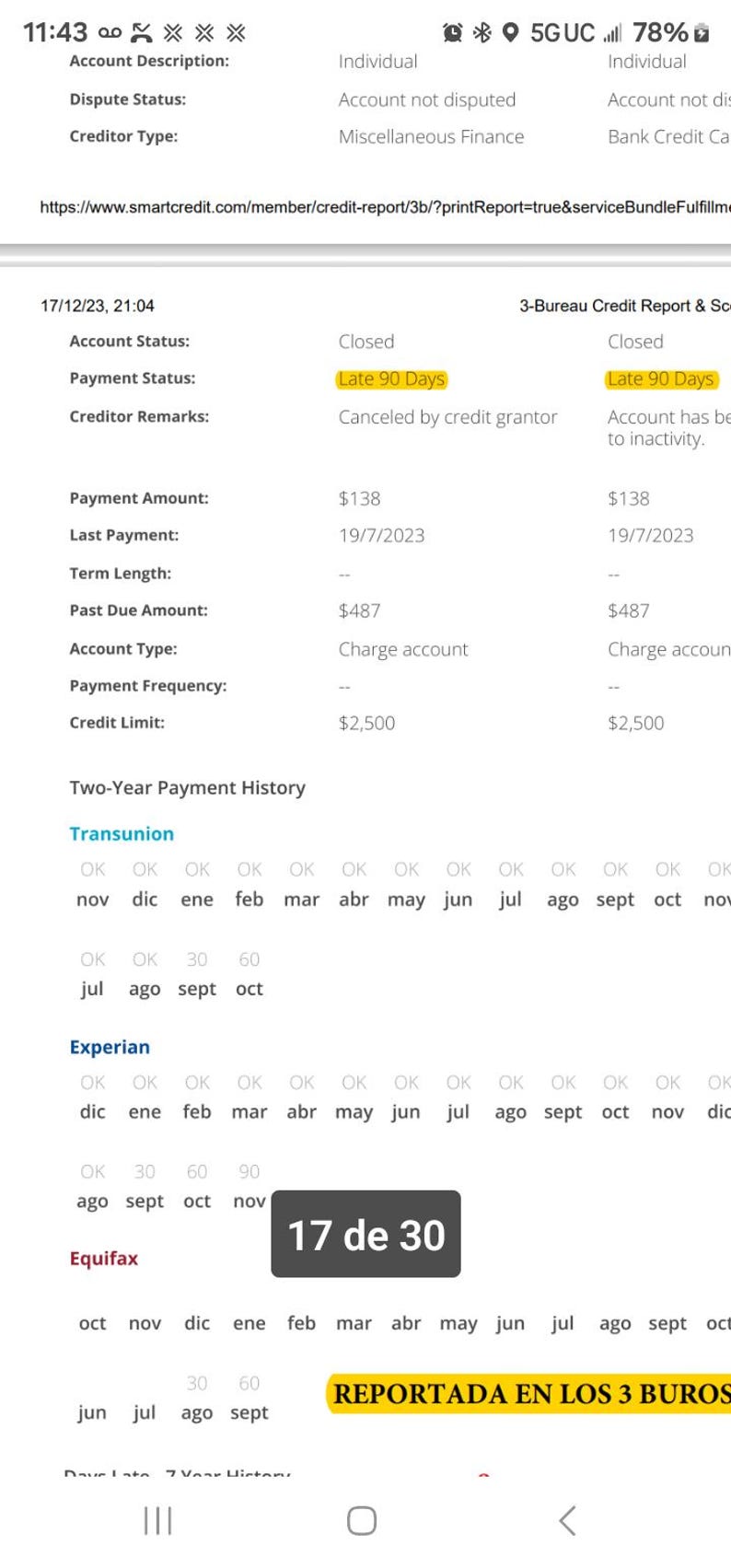Screen dimensions: 731x1568
Task: Tap the smartcredit.com URL line
Action: [385, 207]
